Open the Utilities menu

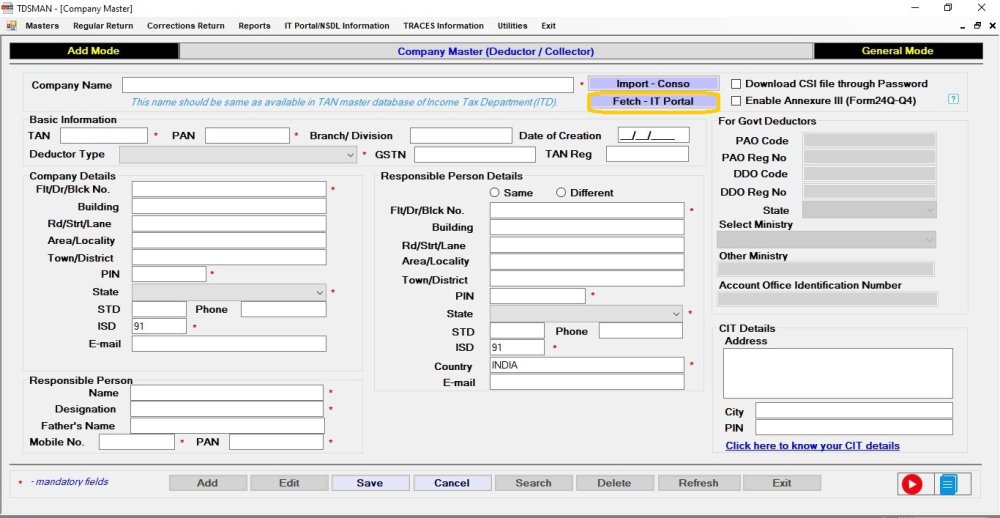pos(512,26)
